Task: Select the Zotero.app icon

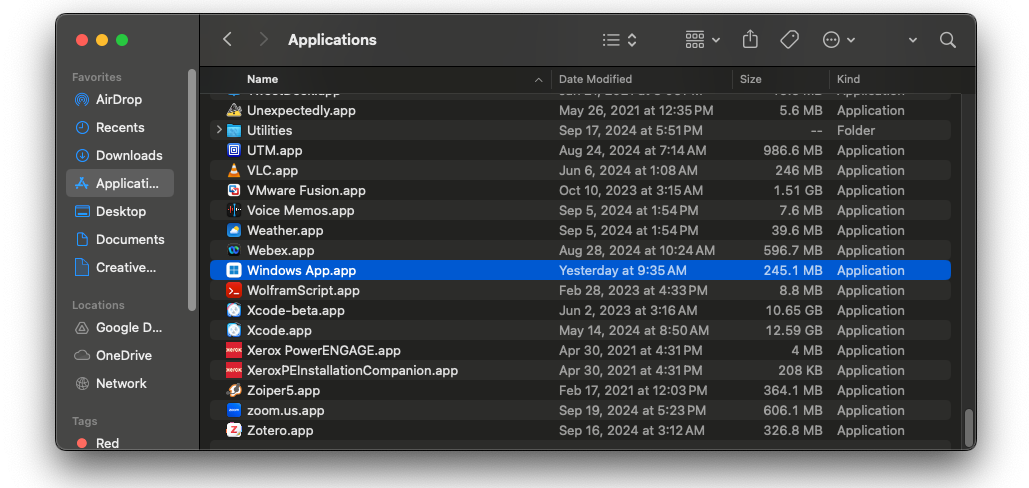Action: tap(234, 431)
